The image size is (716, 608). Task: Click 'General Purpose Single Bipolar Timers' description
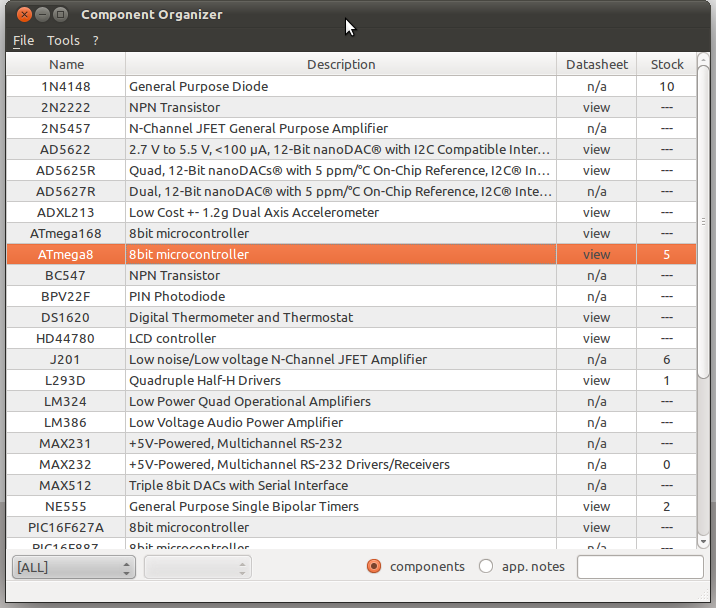click(244, 507)
